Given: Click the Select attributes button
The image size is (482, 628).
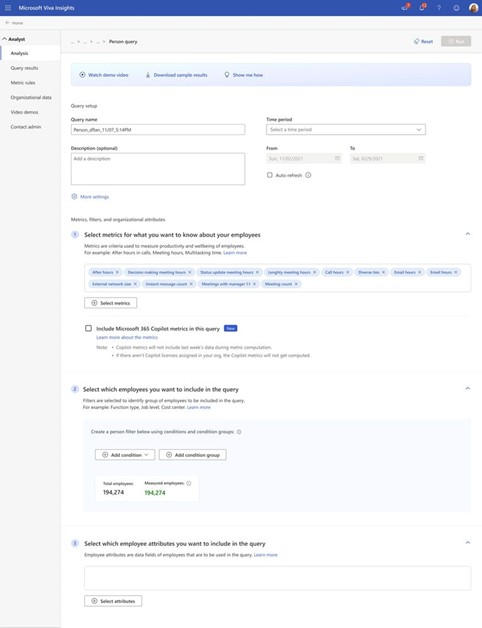Looking at the screenshot, I should 113,601.
